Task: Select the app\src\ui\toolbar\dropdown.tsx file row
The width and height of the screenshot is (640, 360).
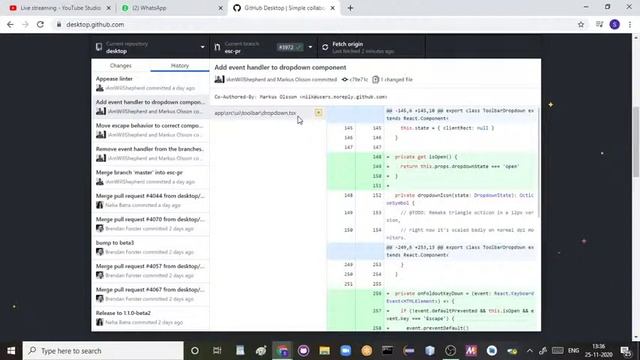Action: pos(268,113)
